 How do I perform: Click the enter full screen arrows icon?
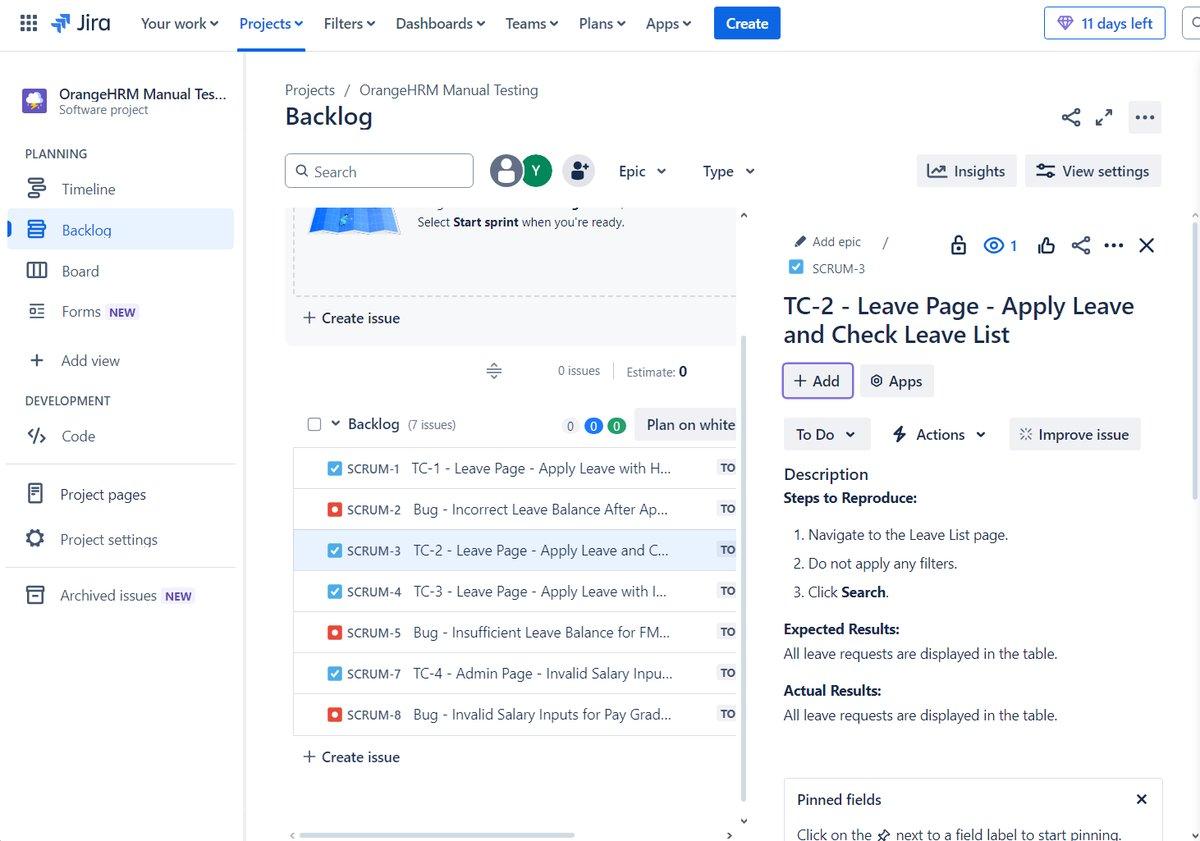coord(1104,118)
